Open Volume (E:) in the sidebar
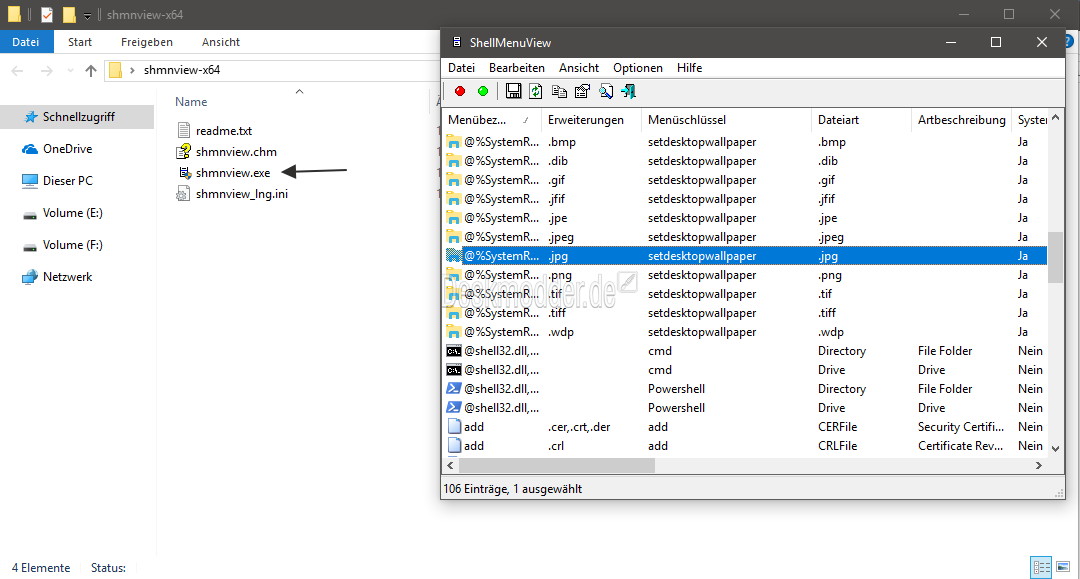Viewport: 1080px width, 579px height. coord(72,213)
